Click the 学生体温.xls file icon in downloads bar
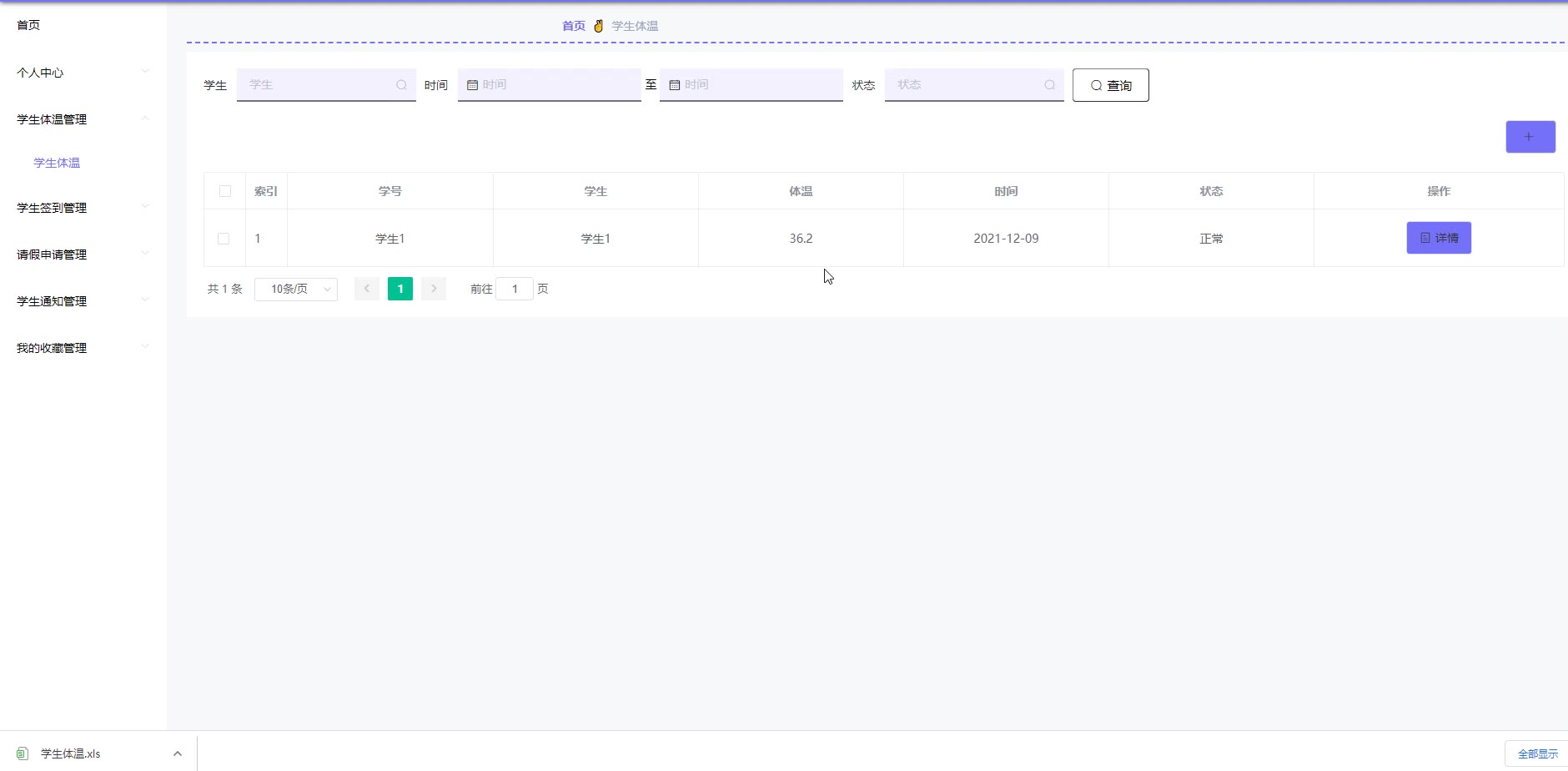 coord(23,753)
